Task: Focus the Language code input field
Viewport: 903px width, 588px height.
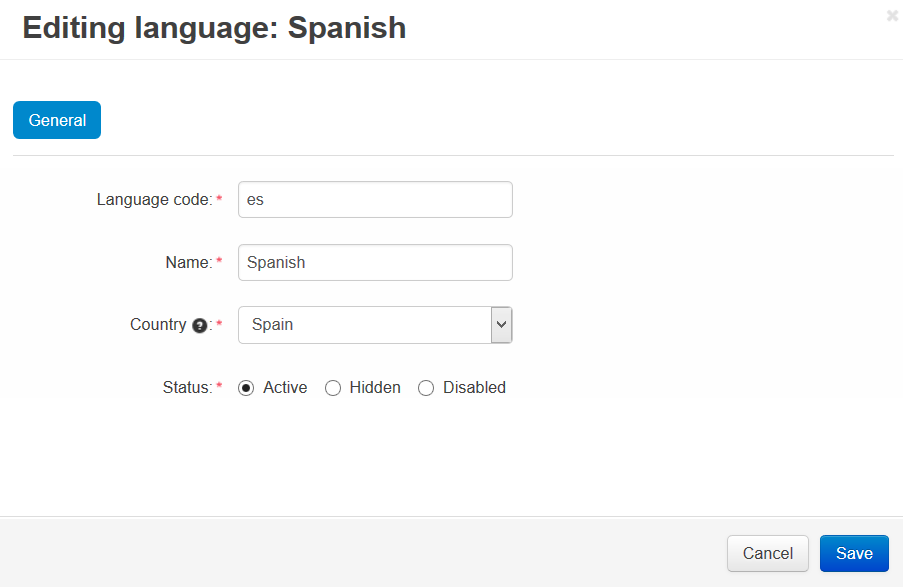Action: pyautogui.click(x=375, y=200)
